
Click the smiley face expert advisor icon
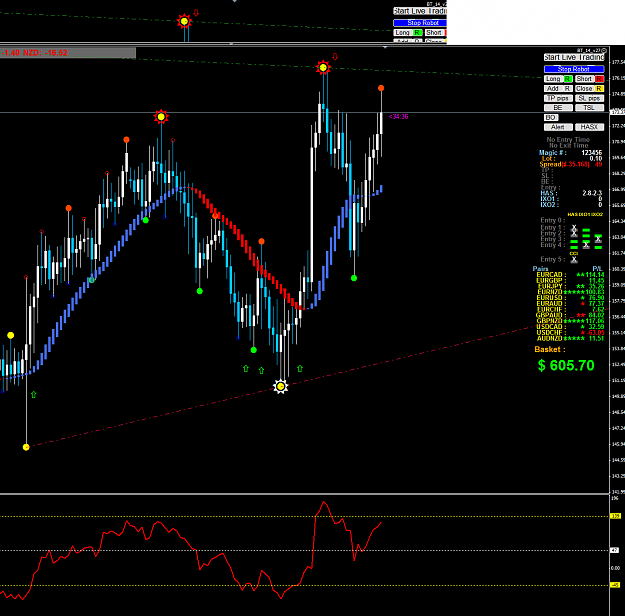(x=604, y=50)
